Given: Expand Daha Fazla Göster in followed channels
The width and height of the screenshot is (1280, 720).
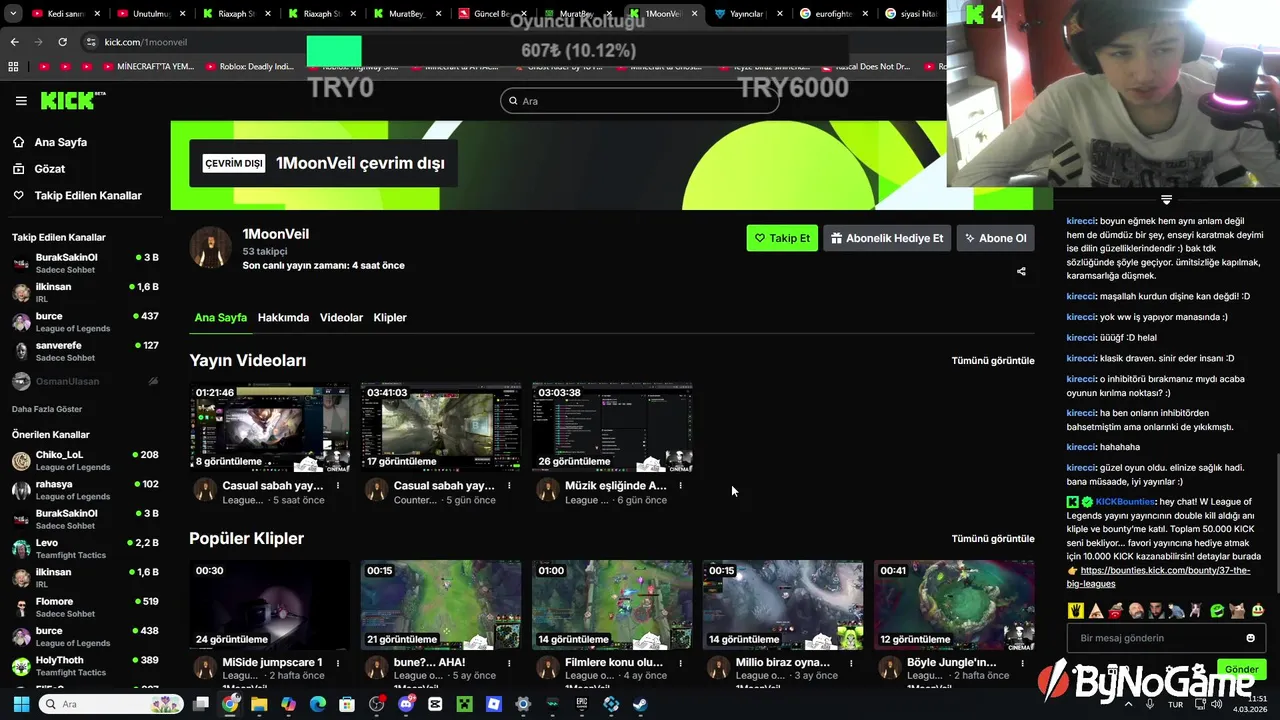Looking at the screenshot, I should point(47,409).
